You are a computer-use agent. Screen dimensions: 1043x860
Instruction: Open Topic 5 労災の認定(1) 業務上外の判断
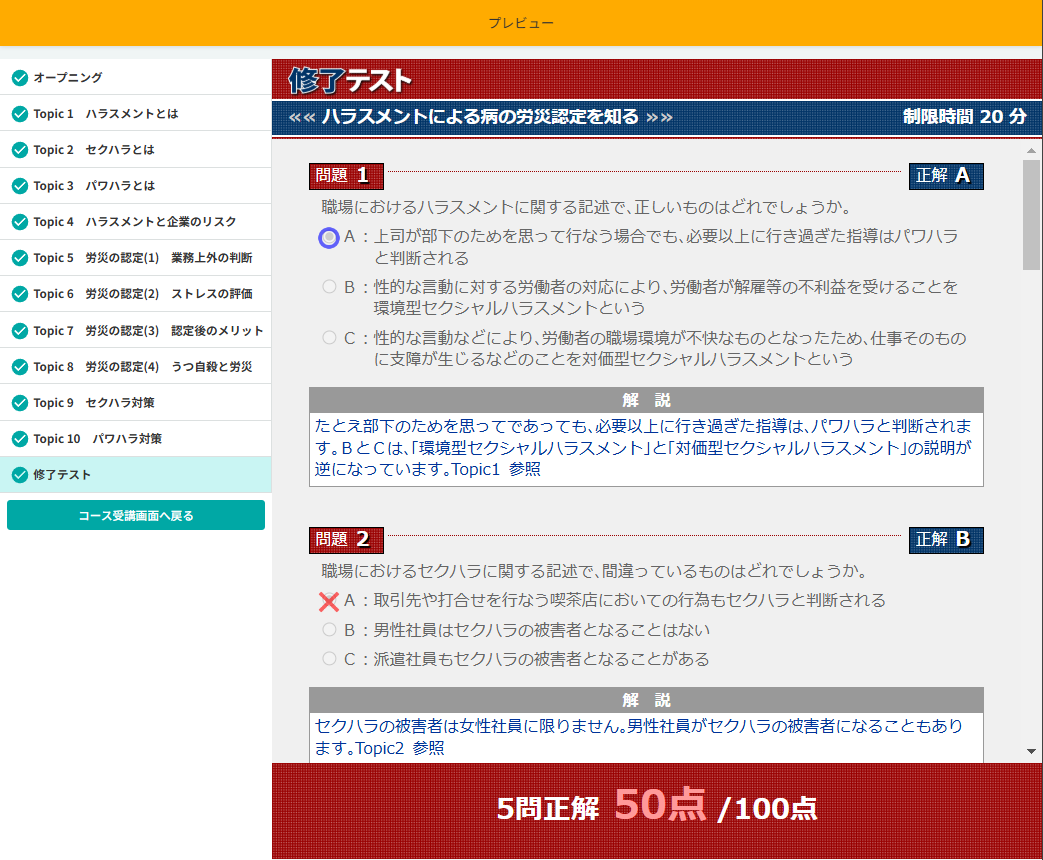coord(136,257)
